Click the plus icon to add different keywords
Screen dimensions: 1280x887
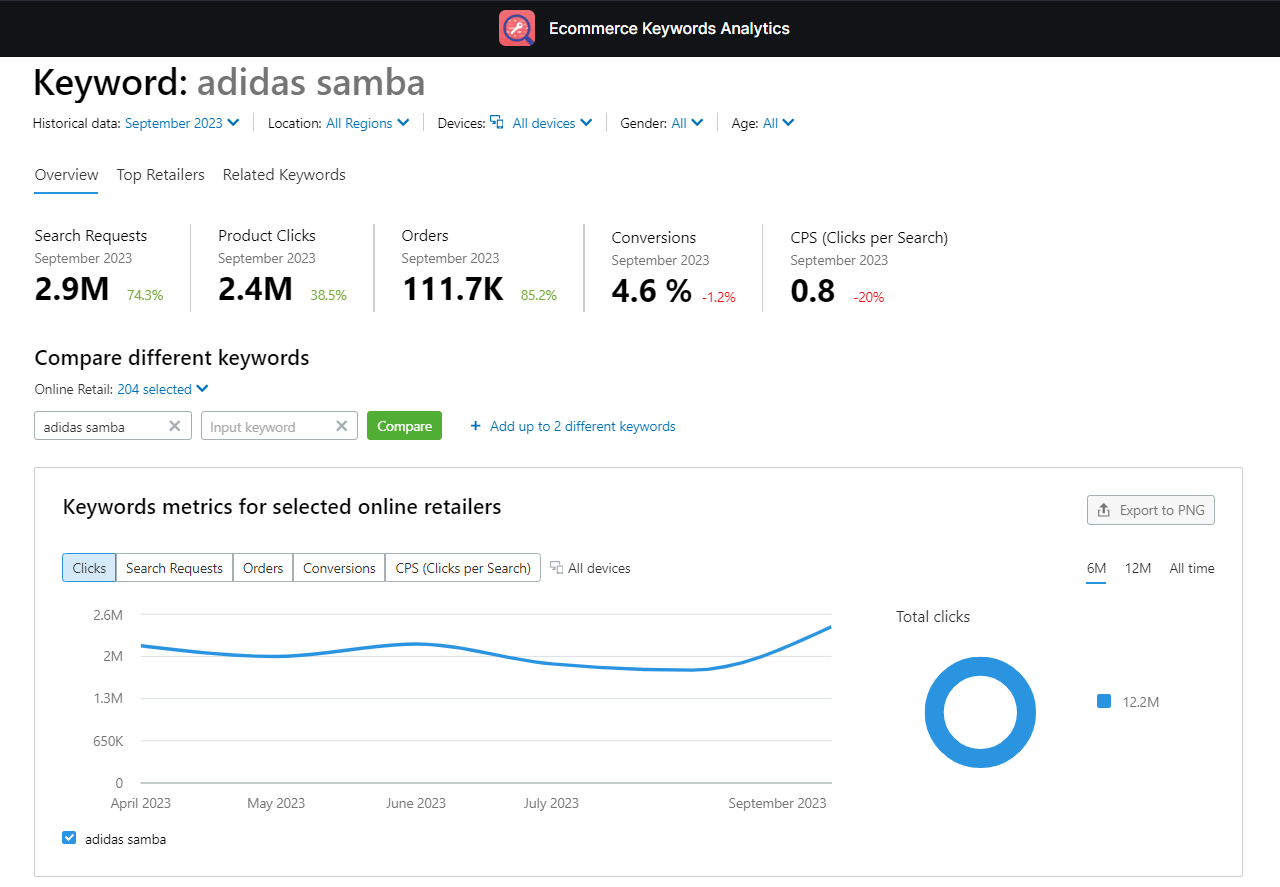coord(475,426)
